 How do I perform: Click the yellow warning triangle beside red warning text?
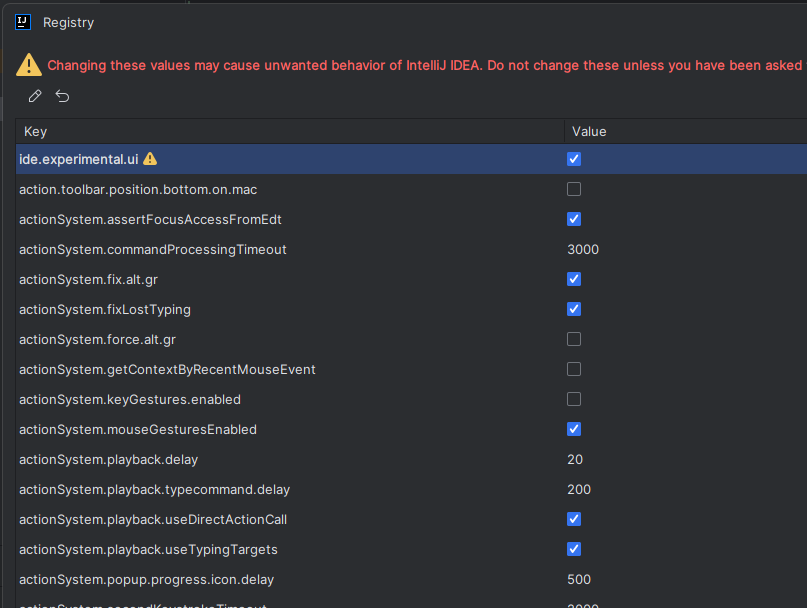[29, 65]
